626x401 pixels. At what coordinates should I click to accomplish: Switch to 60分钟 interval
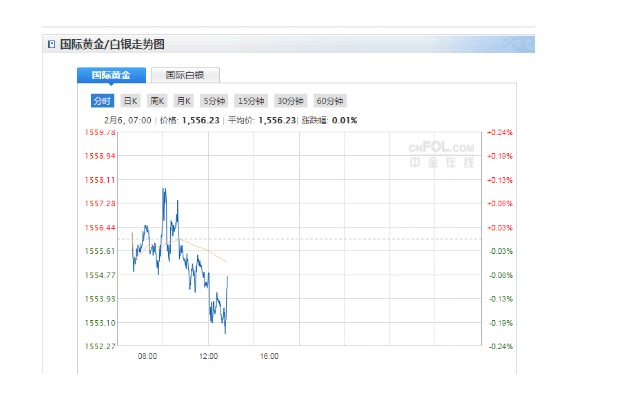329,101
